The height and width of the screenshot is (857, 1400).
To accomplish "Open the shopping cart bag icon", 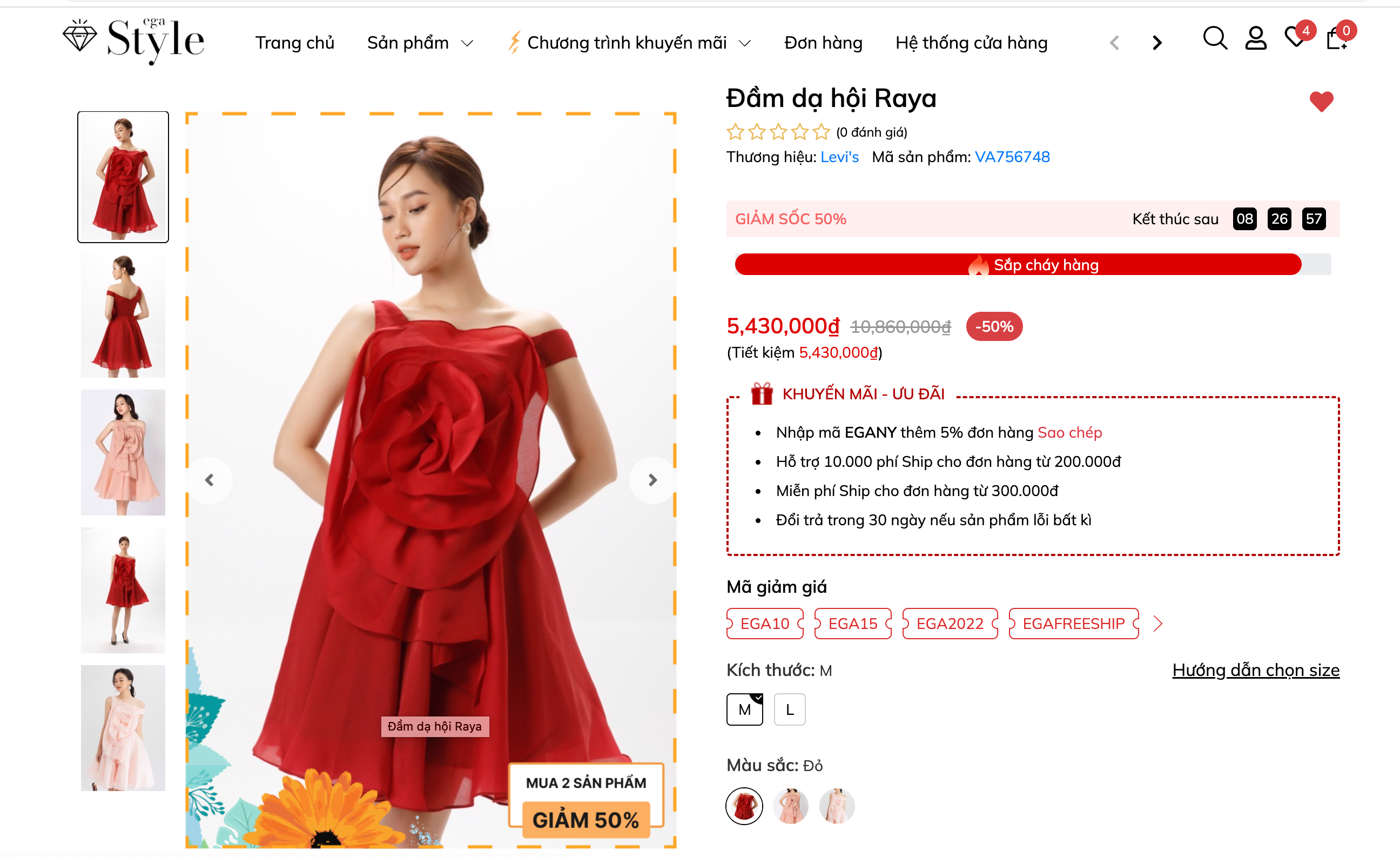I will pyautogui.click(x=1337, y=37).
